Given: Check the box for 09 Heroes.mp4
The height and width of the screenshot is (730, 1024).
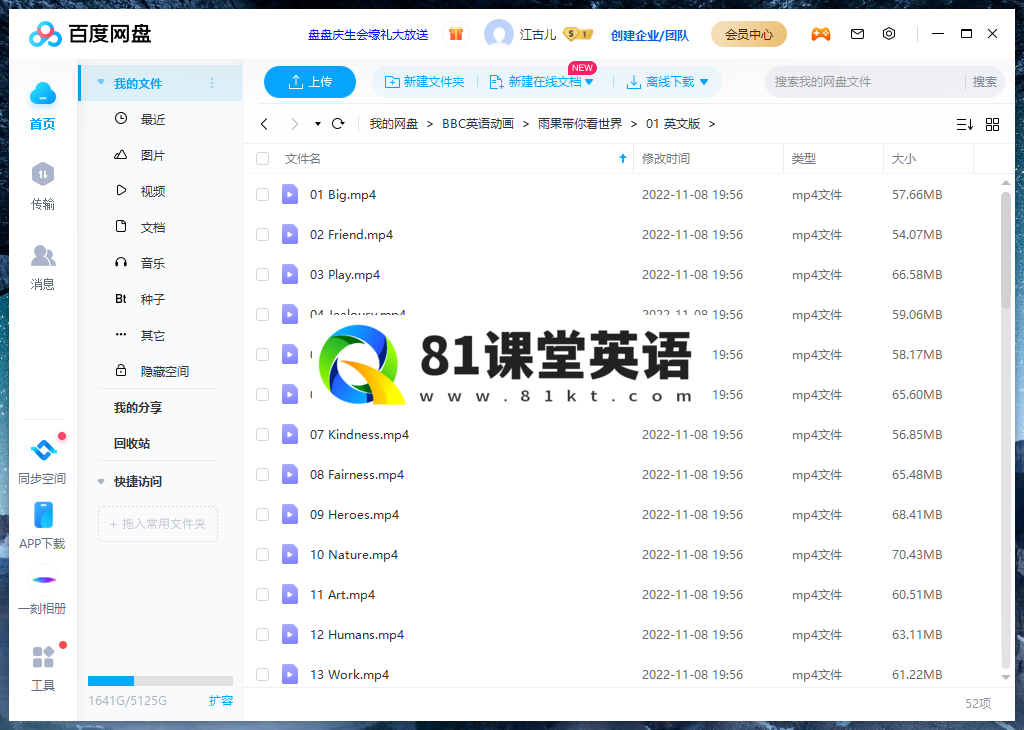Looking at the screenshot, I should tap(263, 515).
